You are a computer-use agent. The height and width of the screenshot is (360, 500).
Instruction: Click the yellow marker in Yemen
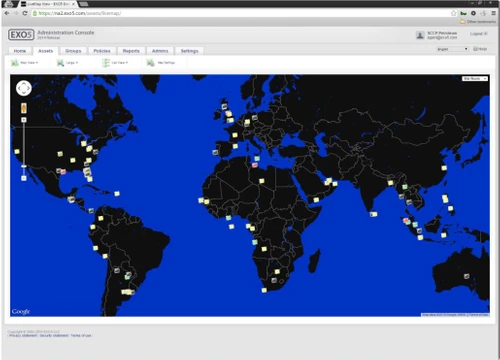pyautogui.click(x=316, y=200)
